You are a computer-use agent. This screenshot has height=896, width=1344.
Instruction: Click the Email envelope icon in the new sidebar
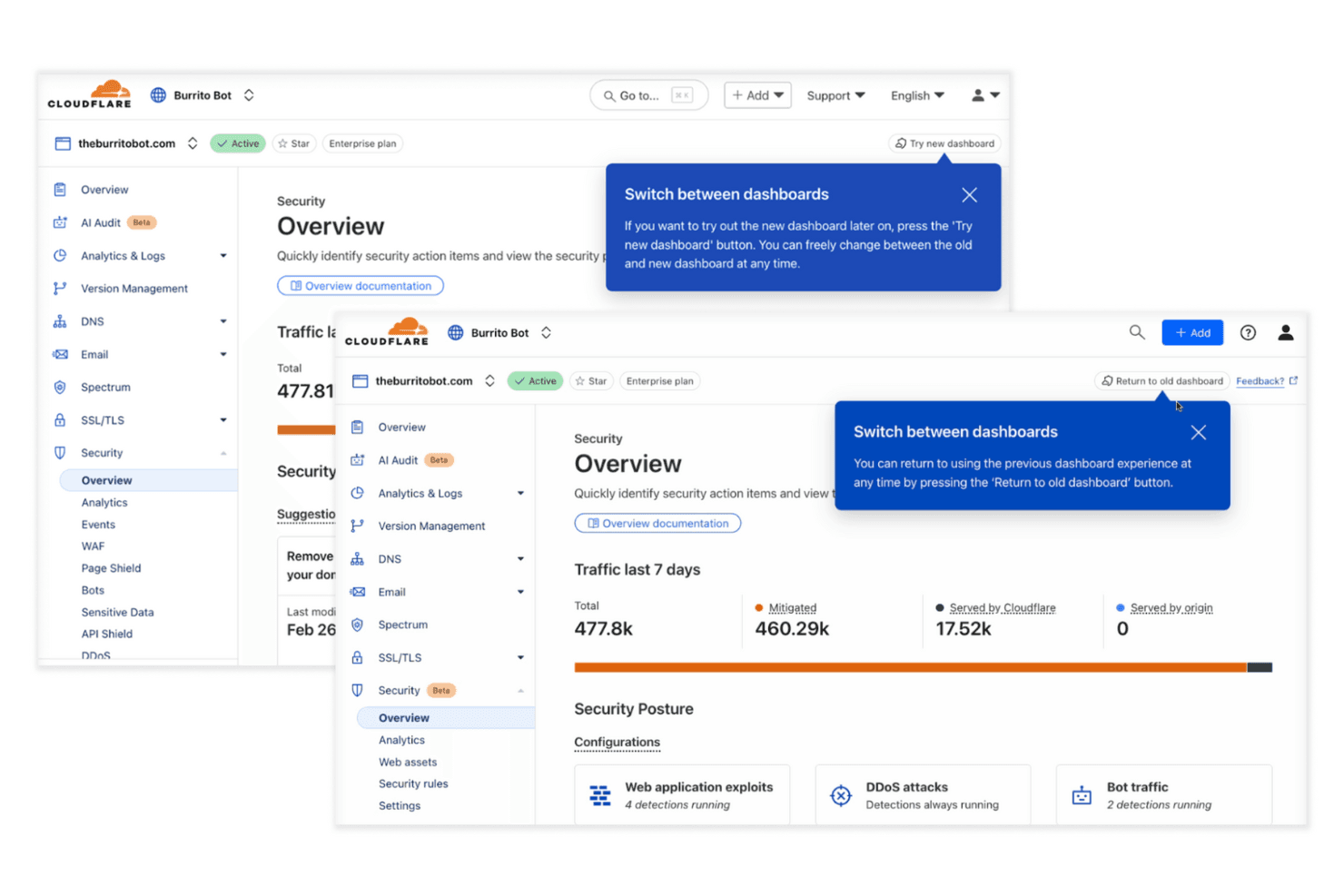[x=358, y=592]
